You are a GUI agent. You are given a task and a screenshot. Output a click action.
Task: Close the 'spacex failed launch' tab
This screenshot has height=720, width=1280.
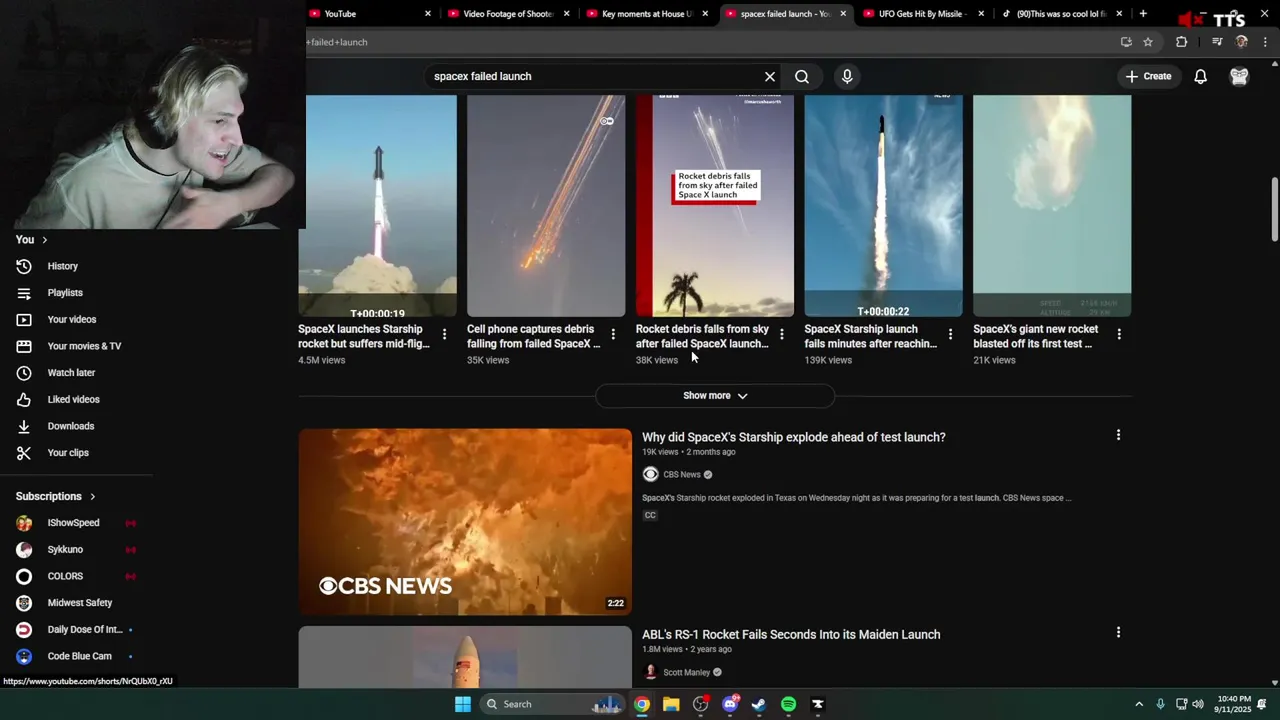(843, 14)
